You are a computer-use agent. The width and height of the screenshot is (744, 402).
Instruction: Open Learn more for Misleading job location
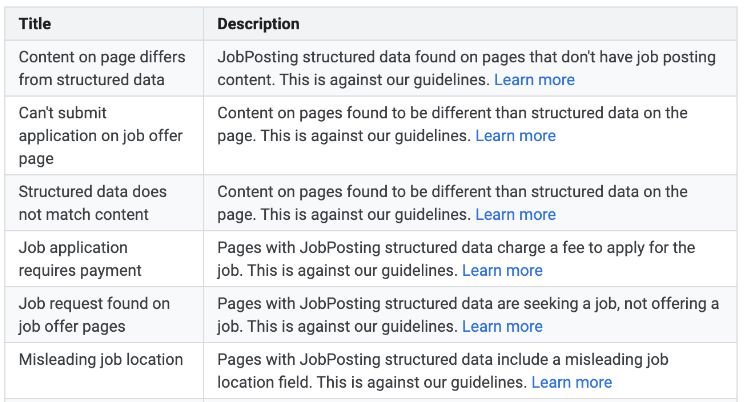(x=571, y=383)
